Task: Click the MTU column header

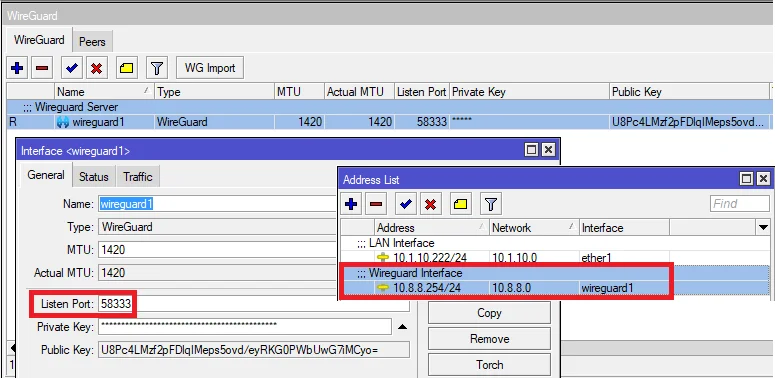Action: (299, 92)
